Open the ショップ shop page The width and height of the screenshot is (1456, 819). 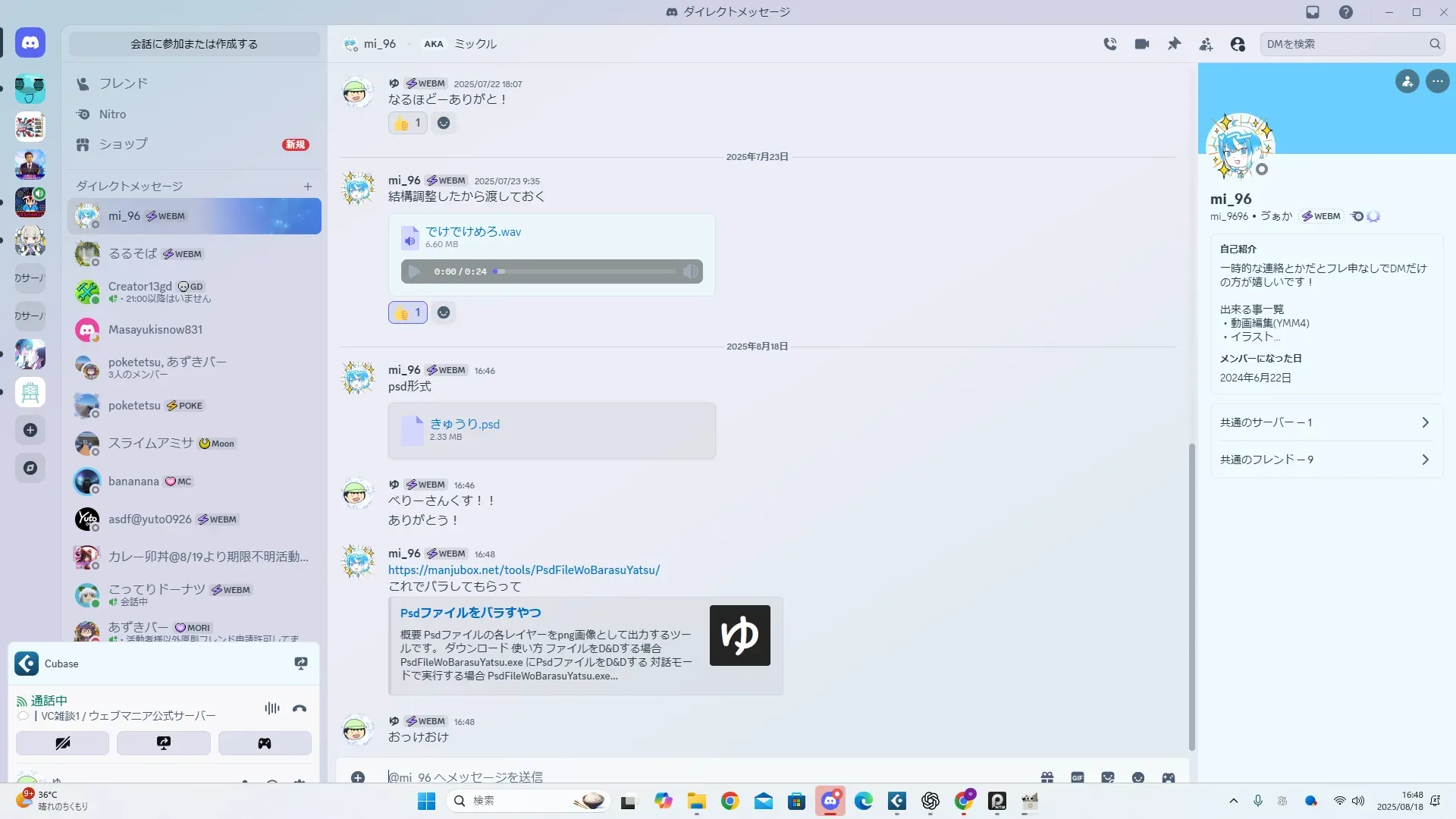coord(124,144)
